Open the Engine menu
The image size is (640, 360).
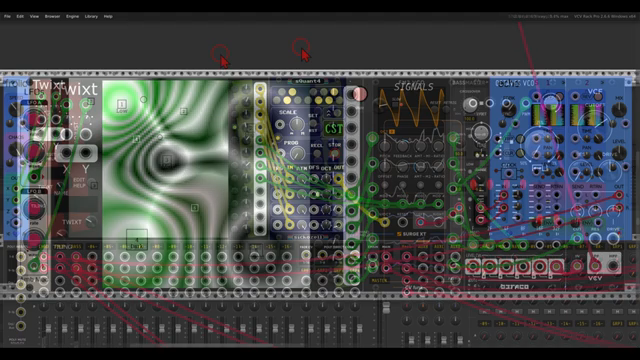click(72, 16)
